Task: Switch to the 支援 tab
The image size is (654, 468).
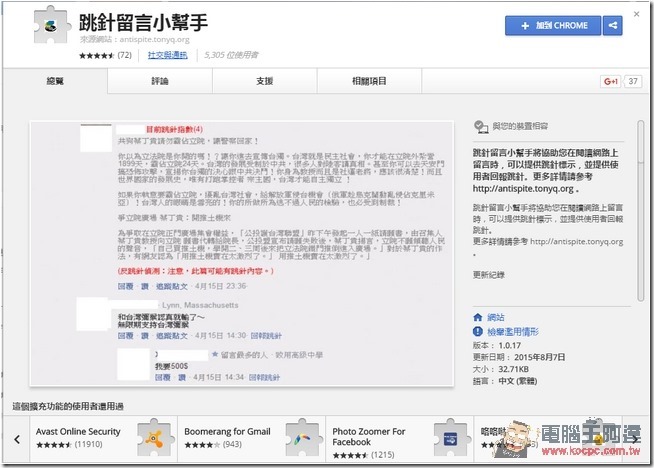Action: (264, 81)
